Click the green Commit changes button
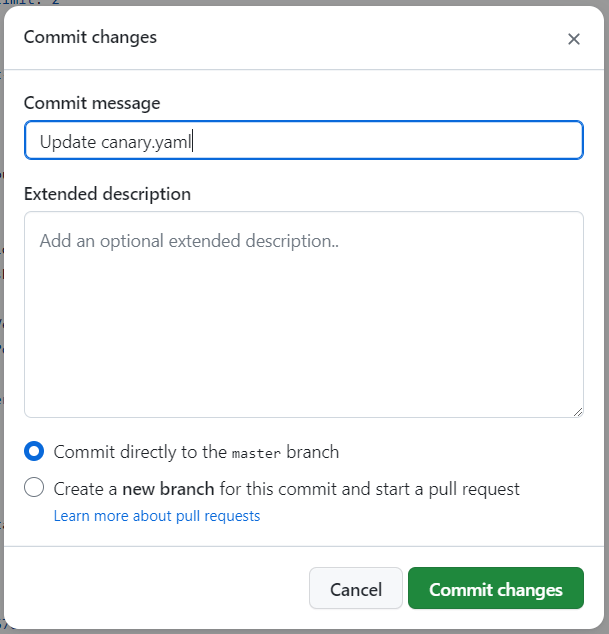The height and width of the screenshot is (634, 609). point(495,589)
